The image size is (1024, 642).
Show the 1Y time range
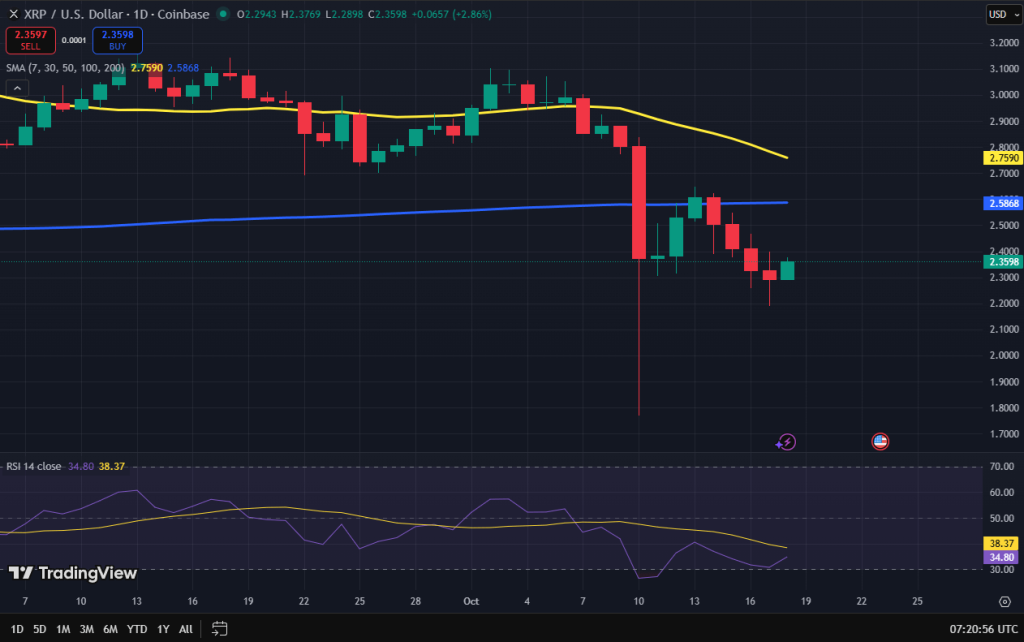163,629
